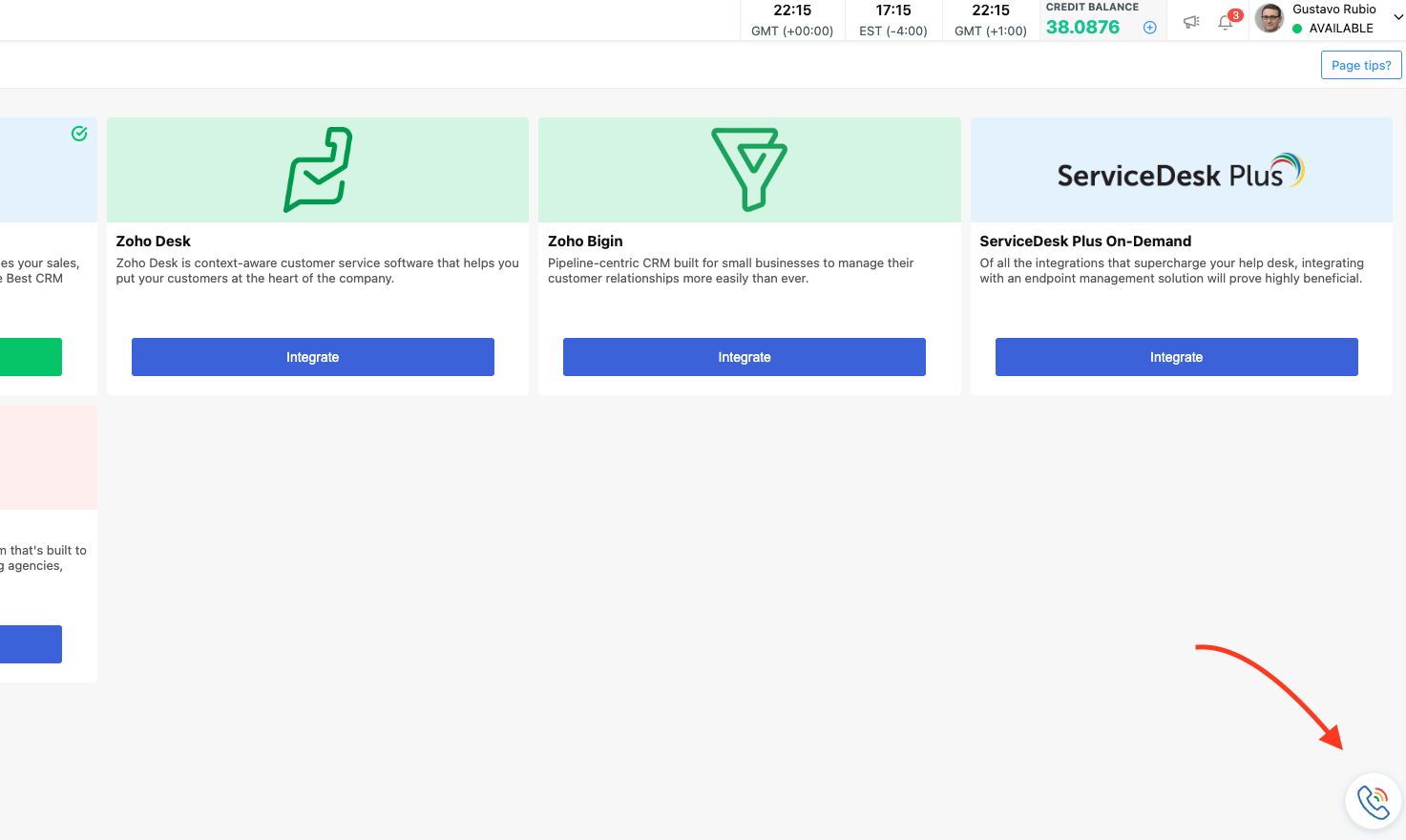The image size is (1406, 840).
Task: Click the CREDIT BALANCE label
Action: point(1092,7)
